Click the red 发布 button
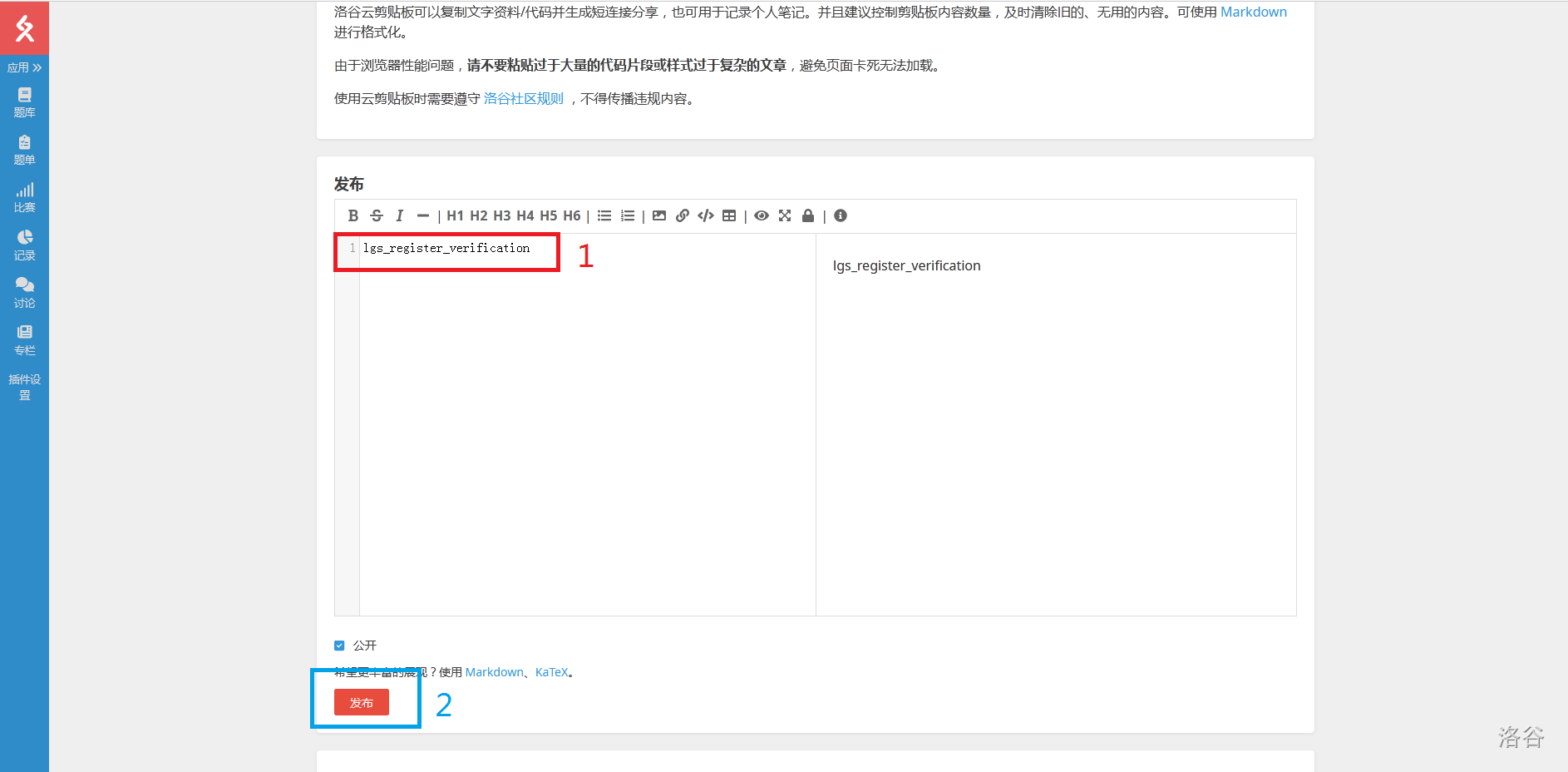The height and width of the screenshot is (772, 1568). pos(361,703)
